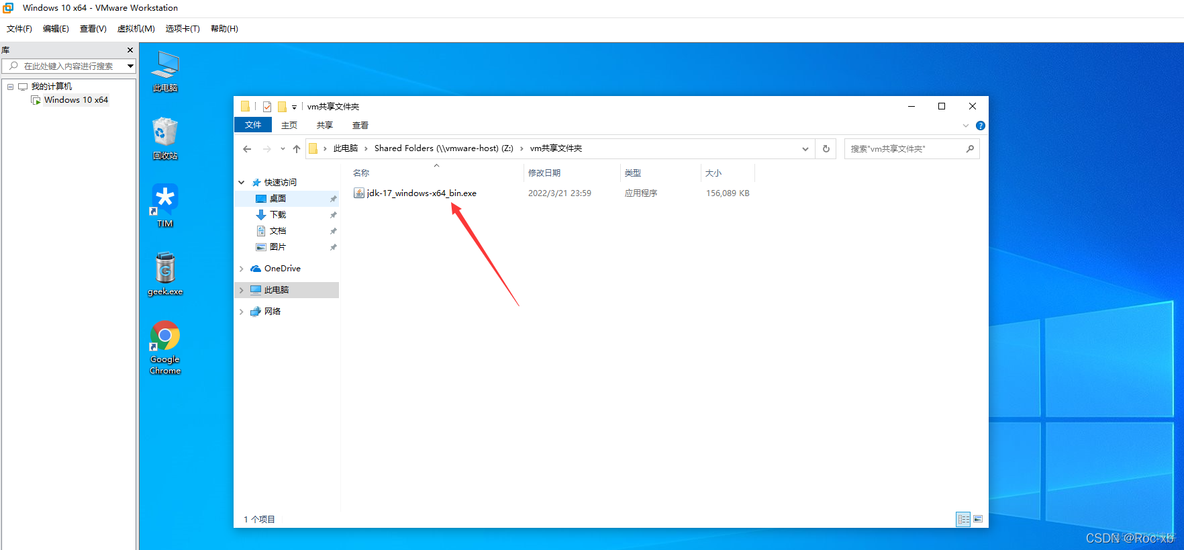Expand the 此电脑 node in navigation pane
1184x550 pixels.
(242, 290)
